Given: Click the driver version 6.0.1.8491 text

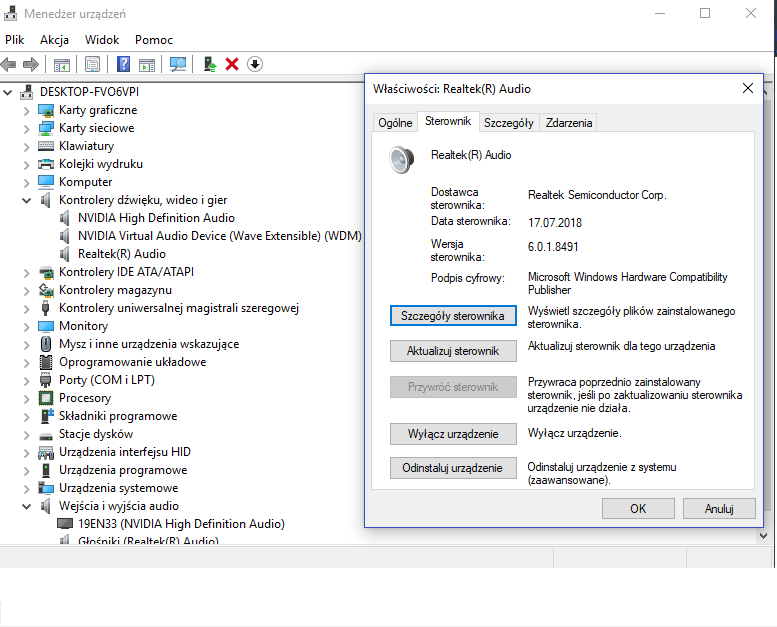Looking at the screenshot, I should (x=553, y=247).
